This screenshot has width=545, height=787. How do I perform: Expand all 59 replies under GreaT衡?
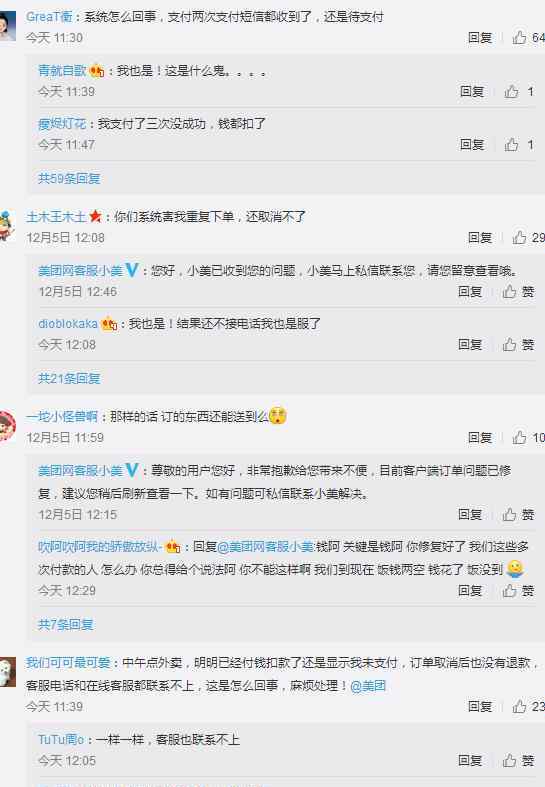point(69,179)
